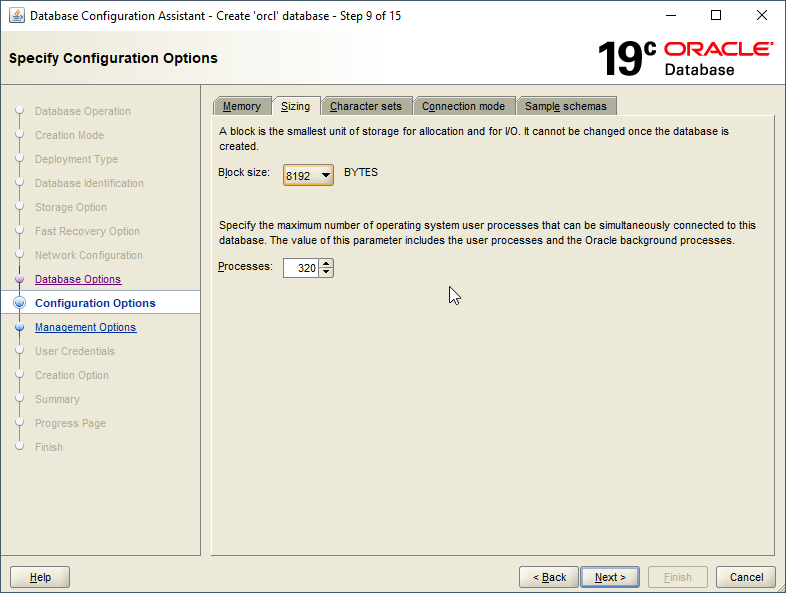The width and height of the screenshot is (786, 593).
Task: Maximize the Database Configuration Assistant window
Action: 716,16
